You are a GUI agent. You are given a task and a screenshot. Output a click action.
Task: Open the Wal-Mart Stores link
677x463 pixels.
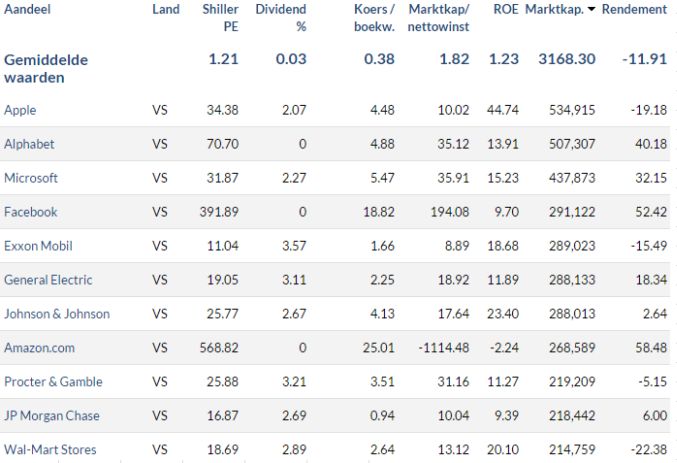tap(50, 450)
